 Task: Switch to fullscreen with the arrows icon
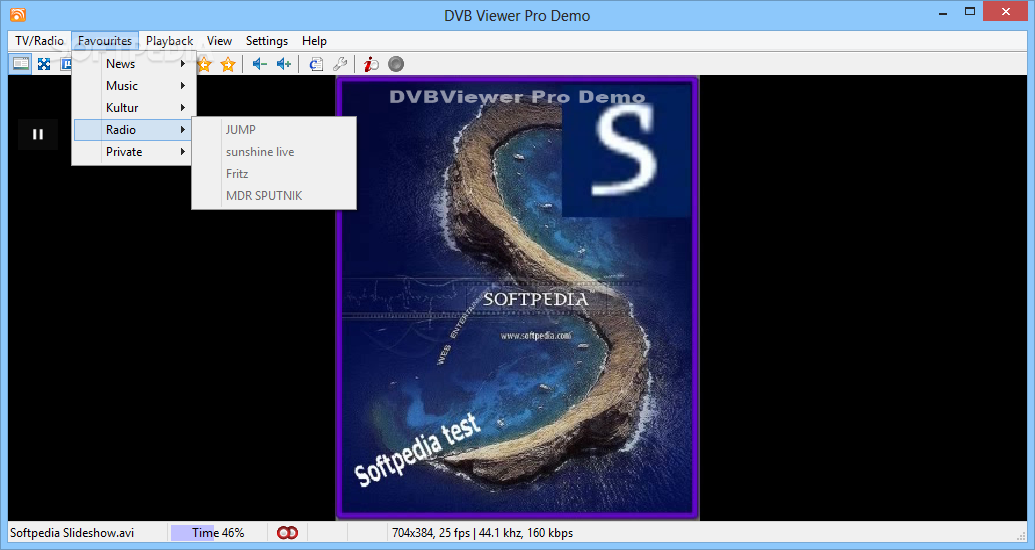pos(44,64)
